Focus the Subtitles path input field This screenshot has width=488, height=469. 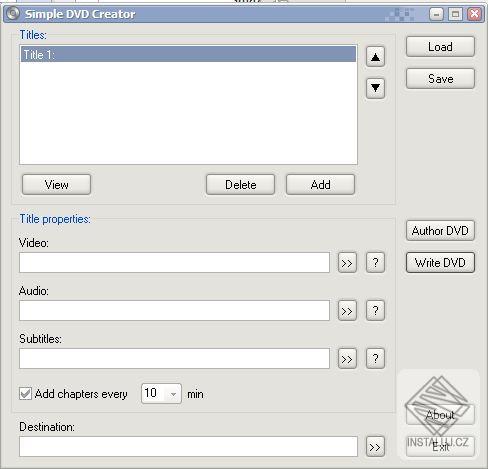coord(174,359)
